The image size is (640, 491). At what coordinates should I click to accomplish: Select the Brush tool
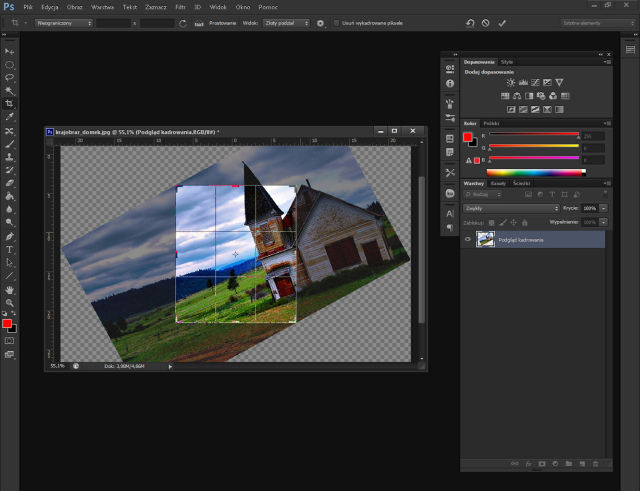[9, 144]
